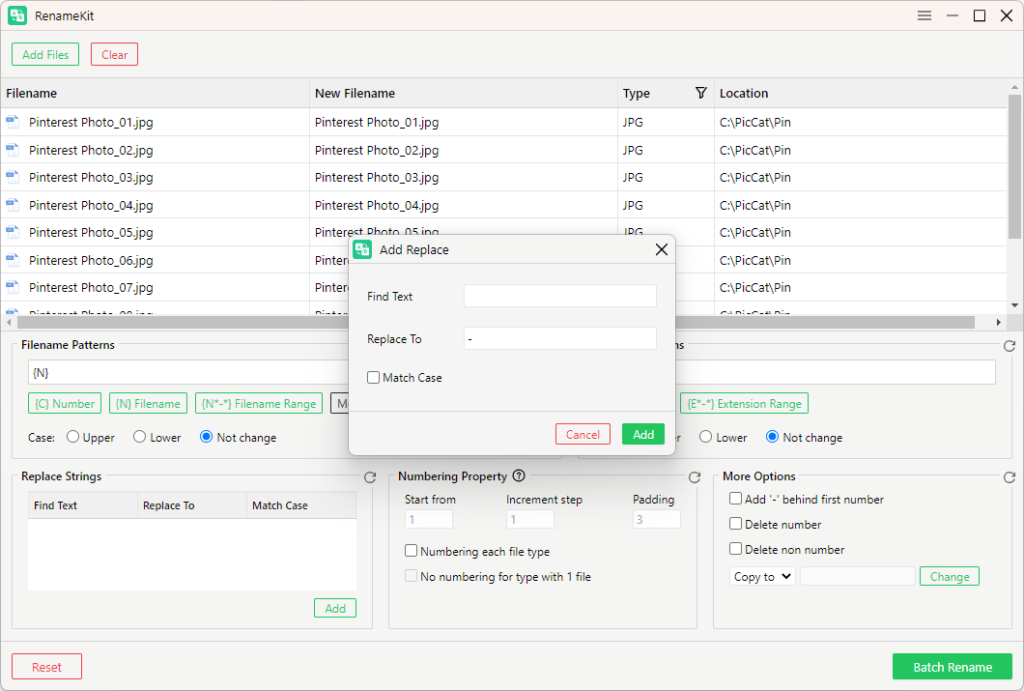Screen dimensions: 1024x691
Task: Click Add Files button
Action: pos(45,54)
